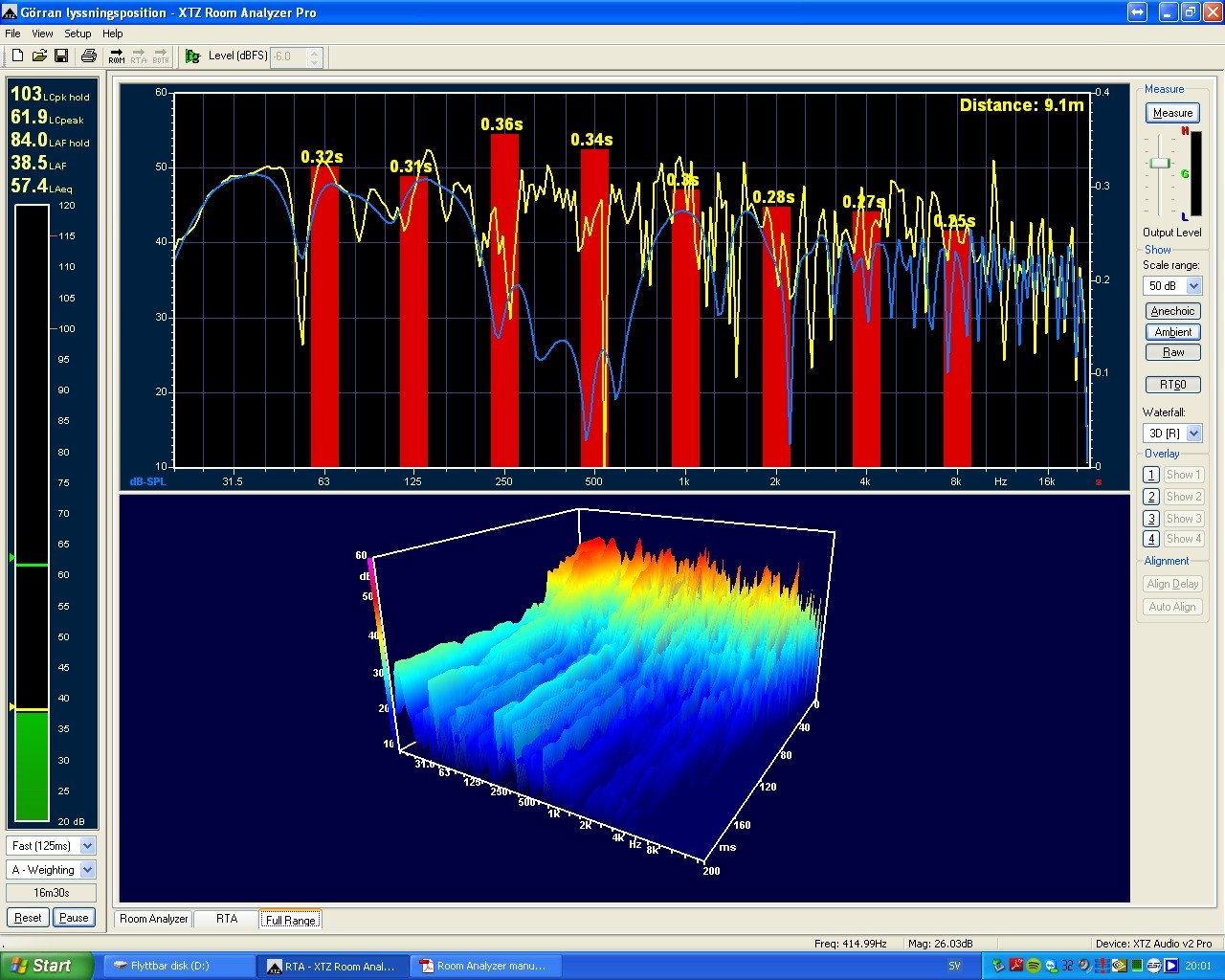Toggle the Ambient curve display

click(1172, 332)
